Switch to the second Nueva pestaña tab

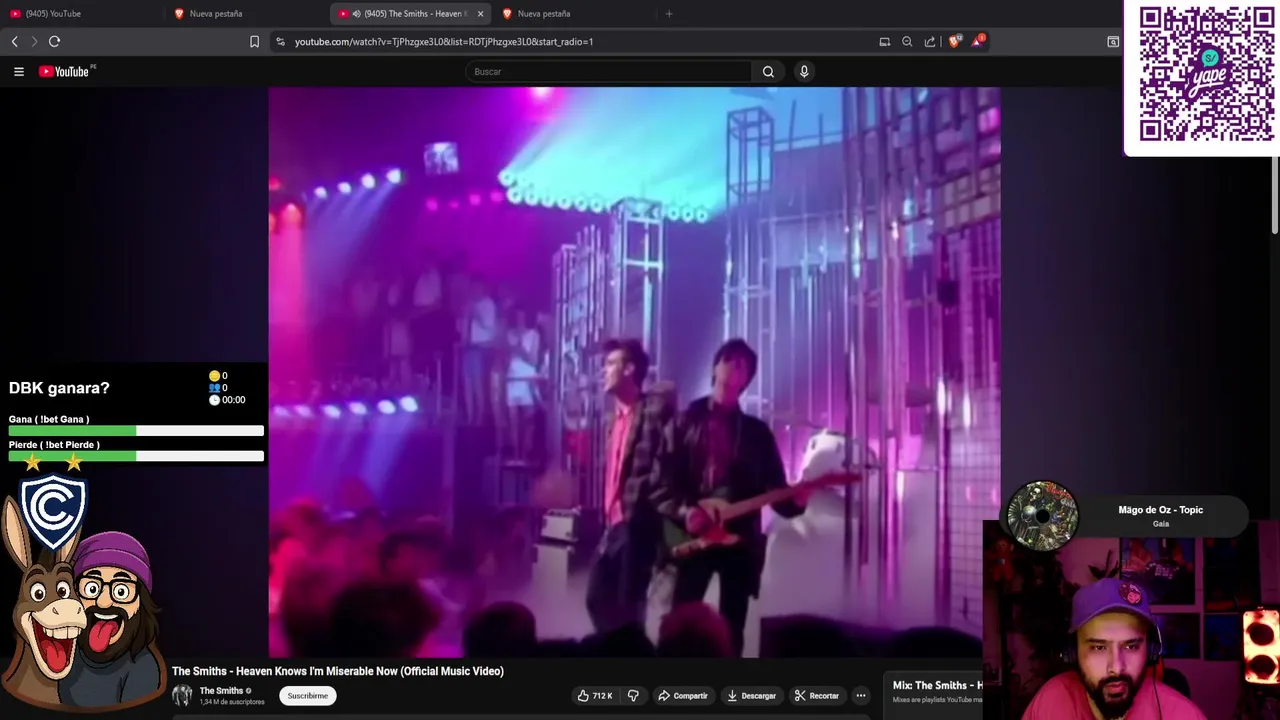pos(245,13)
